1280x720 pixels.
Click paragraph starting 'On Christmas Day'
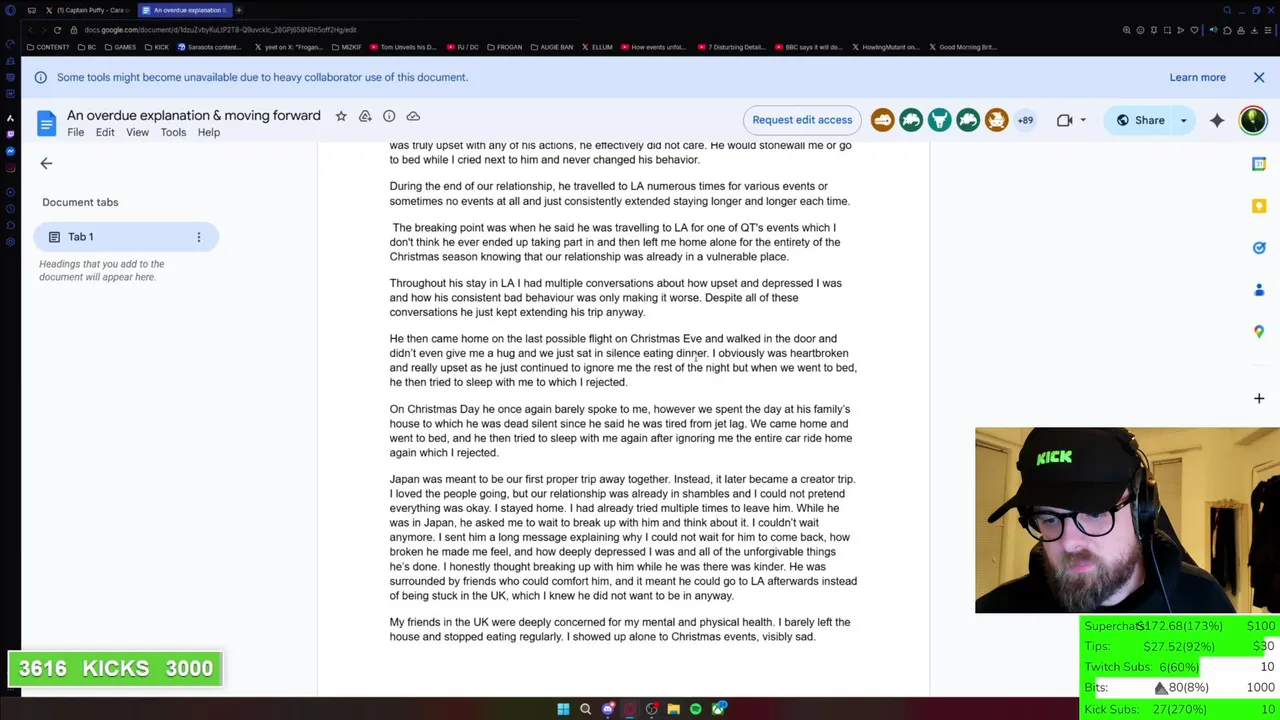pyautogui.click(x=620, y=431)
